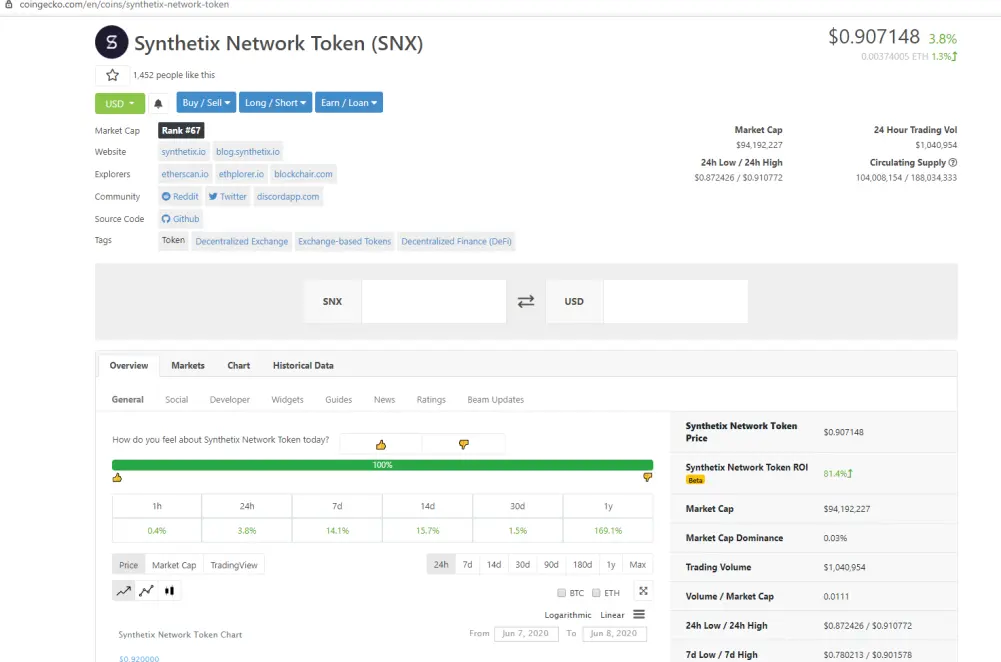This screenshot has height=662, width=1001.
Task: Click the Circulating Supply help icon
Action: pyautogui.click(x=952, y=162)
